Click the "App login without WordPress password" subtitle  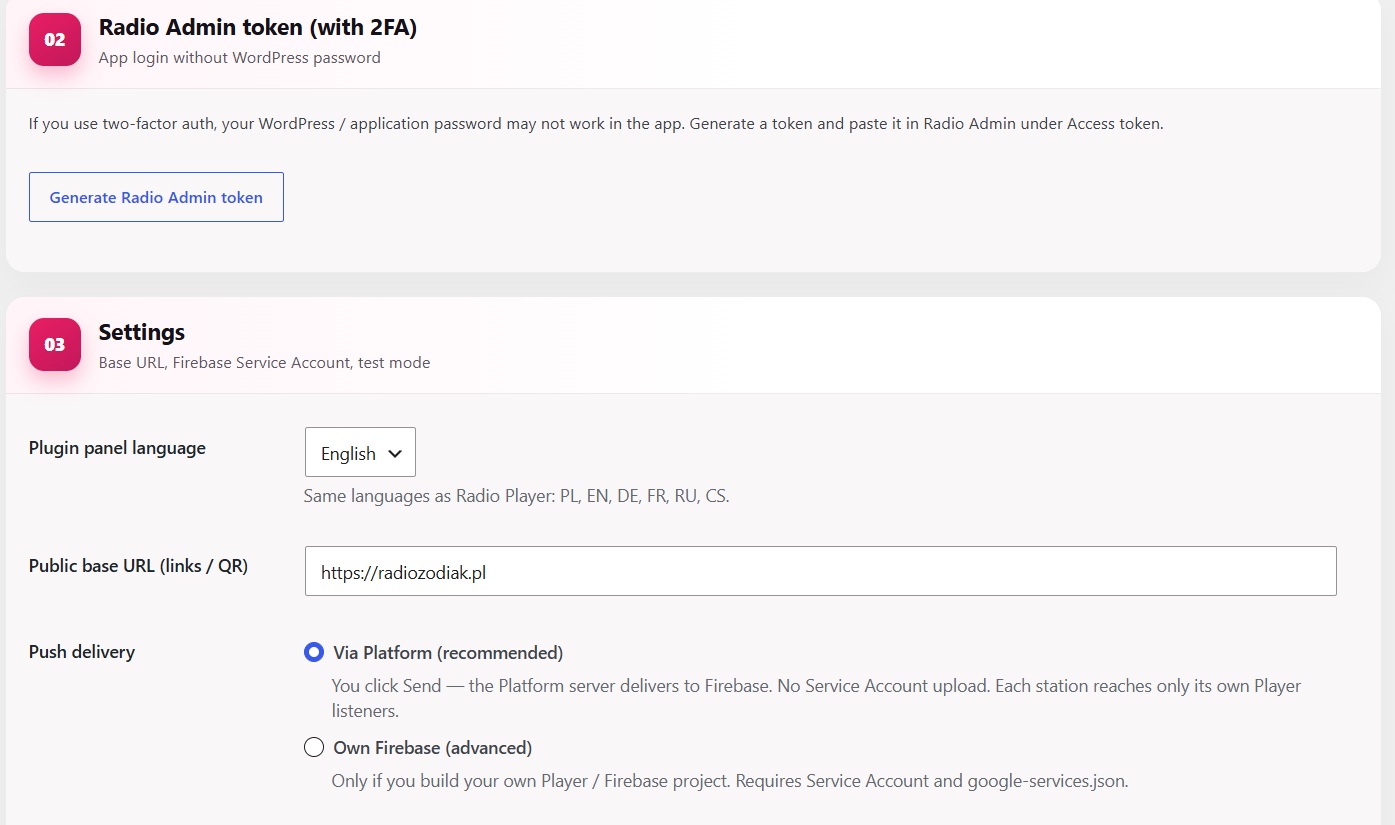tap(240, 58)
